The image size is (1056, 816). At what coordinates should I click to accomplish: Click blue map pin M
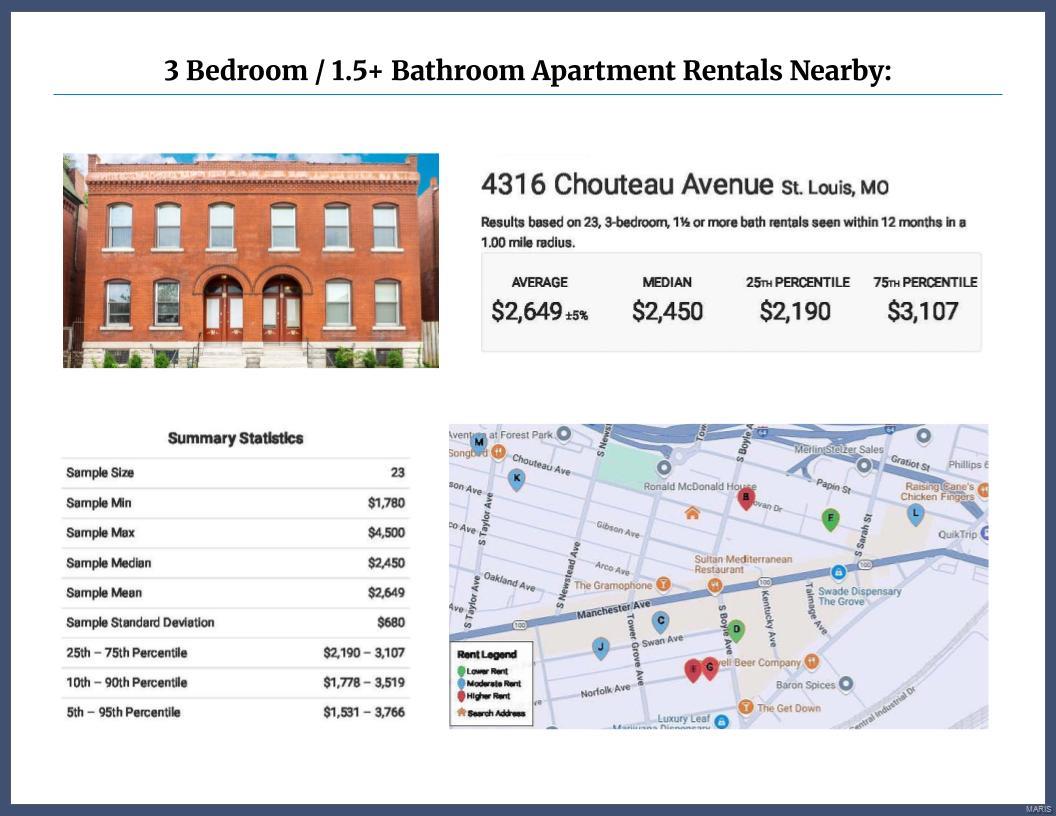tap(479, 442)
